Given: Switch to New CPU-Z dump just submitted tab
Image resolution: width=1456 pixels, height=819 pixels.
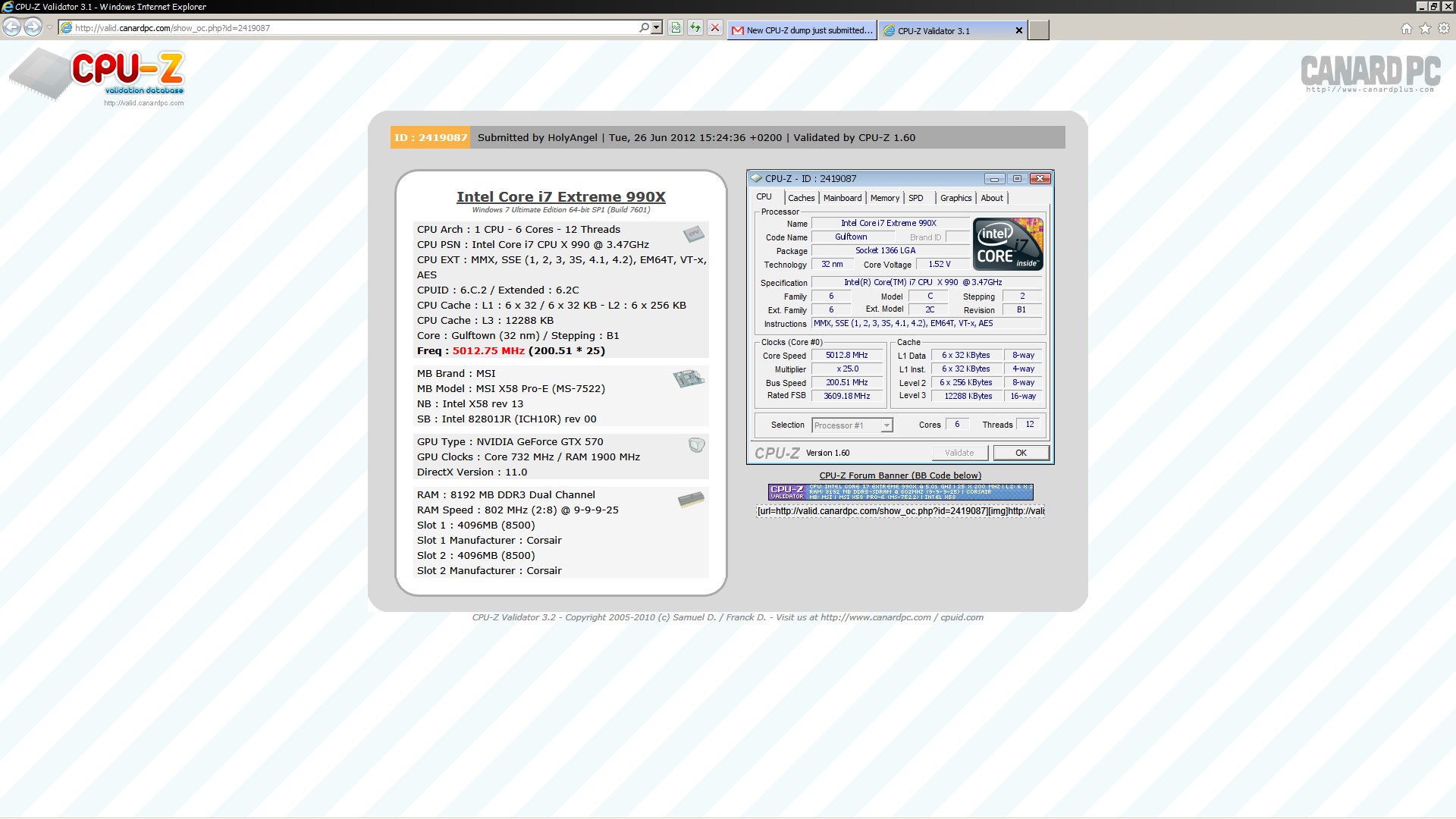Looking at the screenshot, I should pyautogui.click(x=802, y=30).
